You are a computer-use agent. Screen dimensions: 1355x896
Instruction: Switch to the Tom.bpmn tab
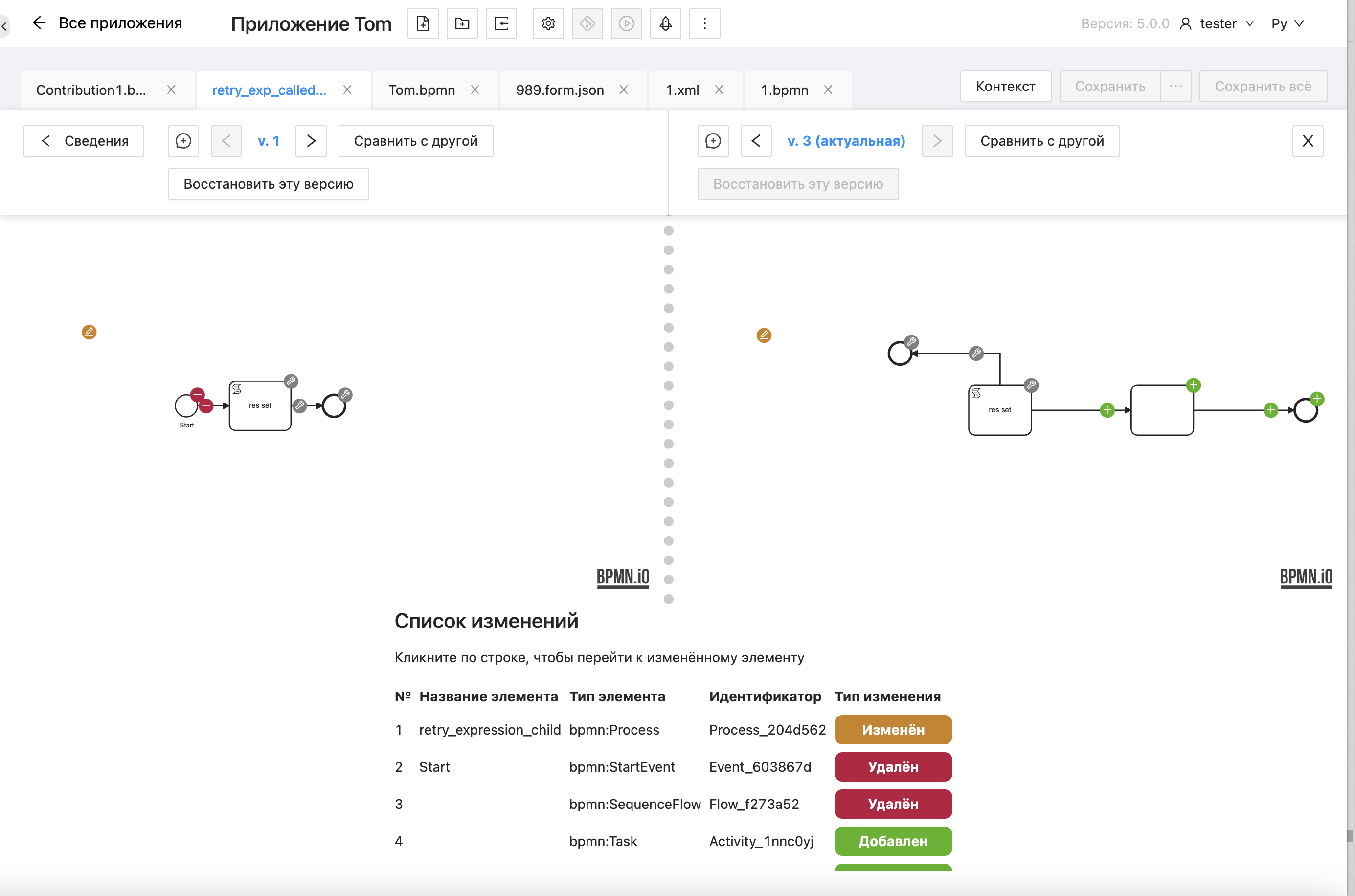[422, 90]
